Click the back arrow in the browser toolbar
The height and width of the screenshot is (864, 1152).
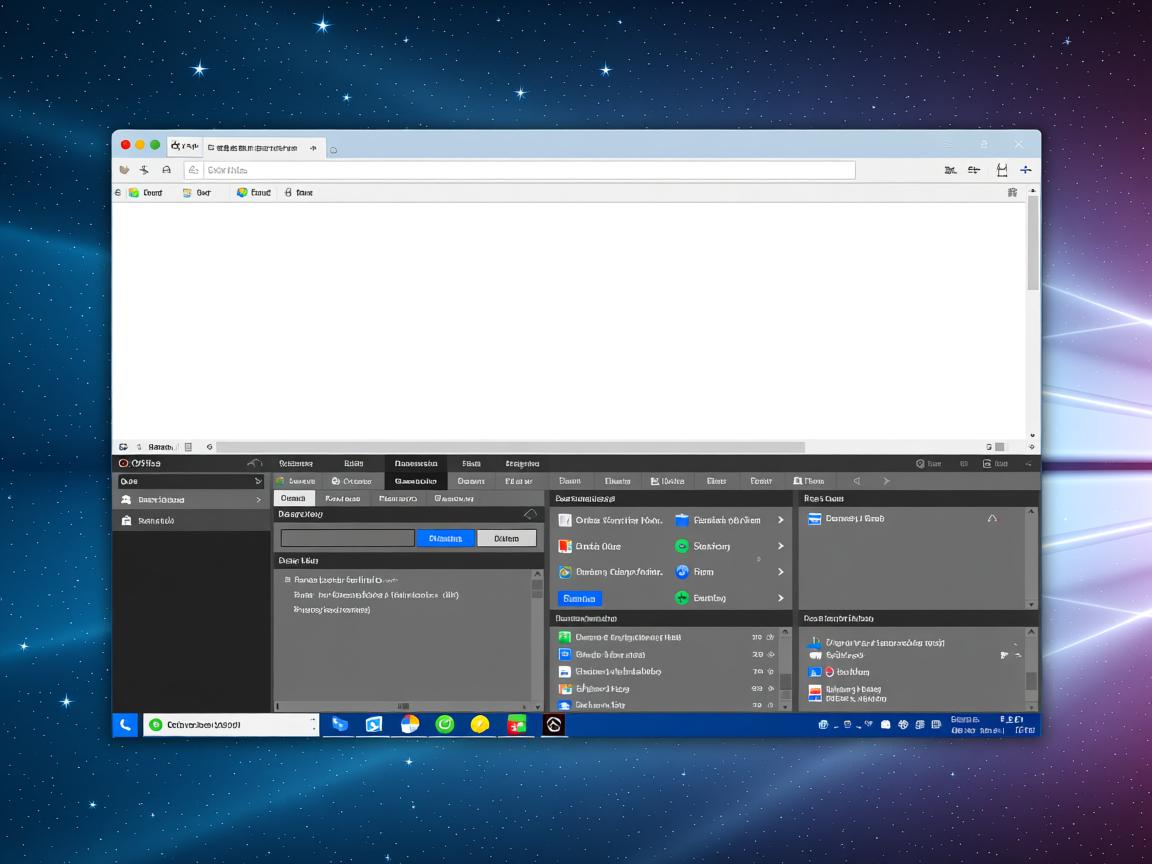pyautogui.click(x=125, y=171)
